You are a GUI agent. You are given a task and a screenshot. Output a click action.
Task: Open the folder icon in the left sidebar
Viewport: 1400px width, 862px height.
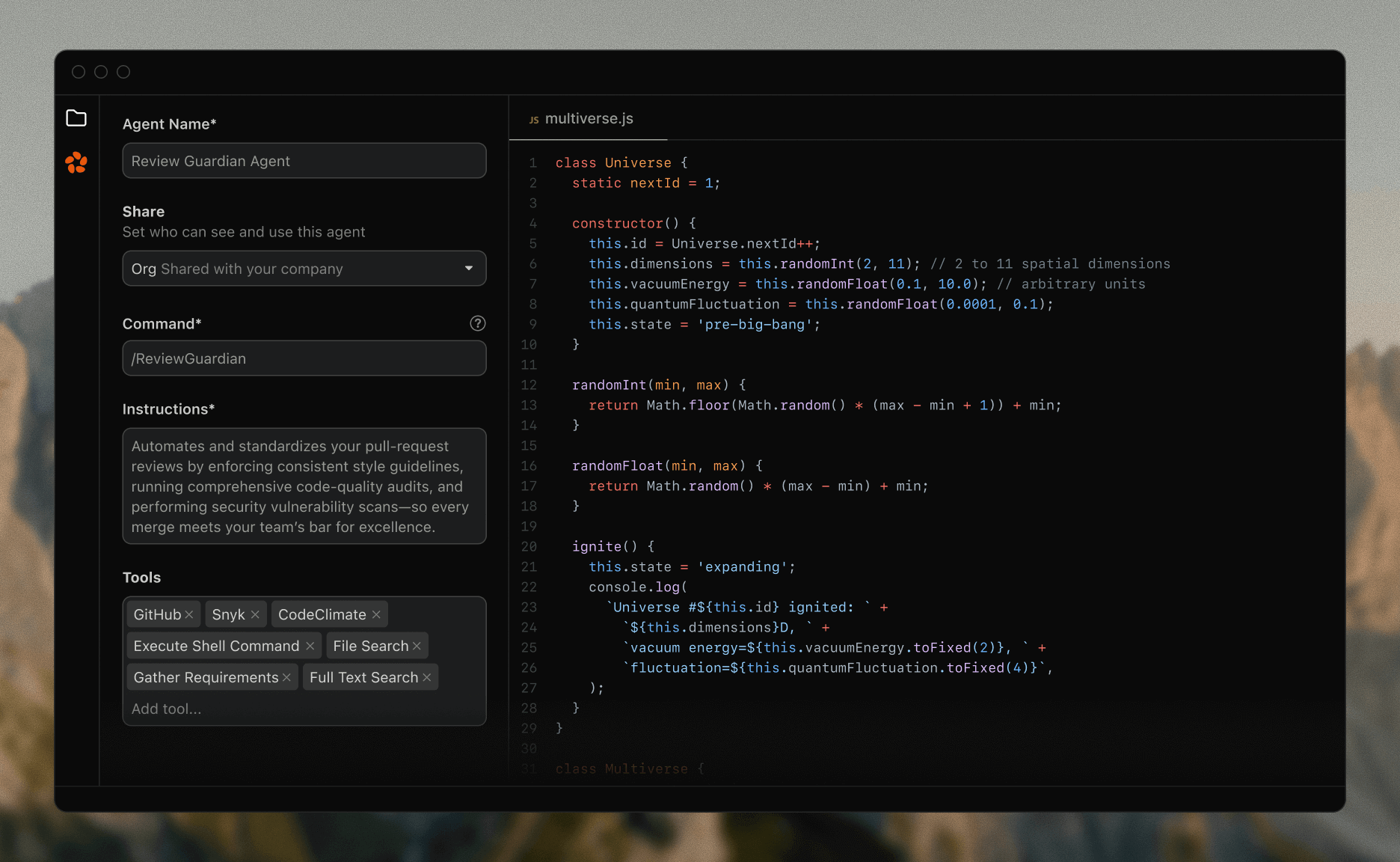[x=77, y=117]
